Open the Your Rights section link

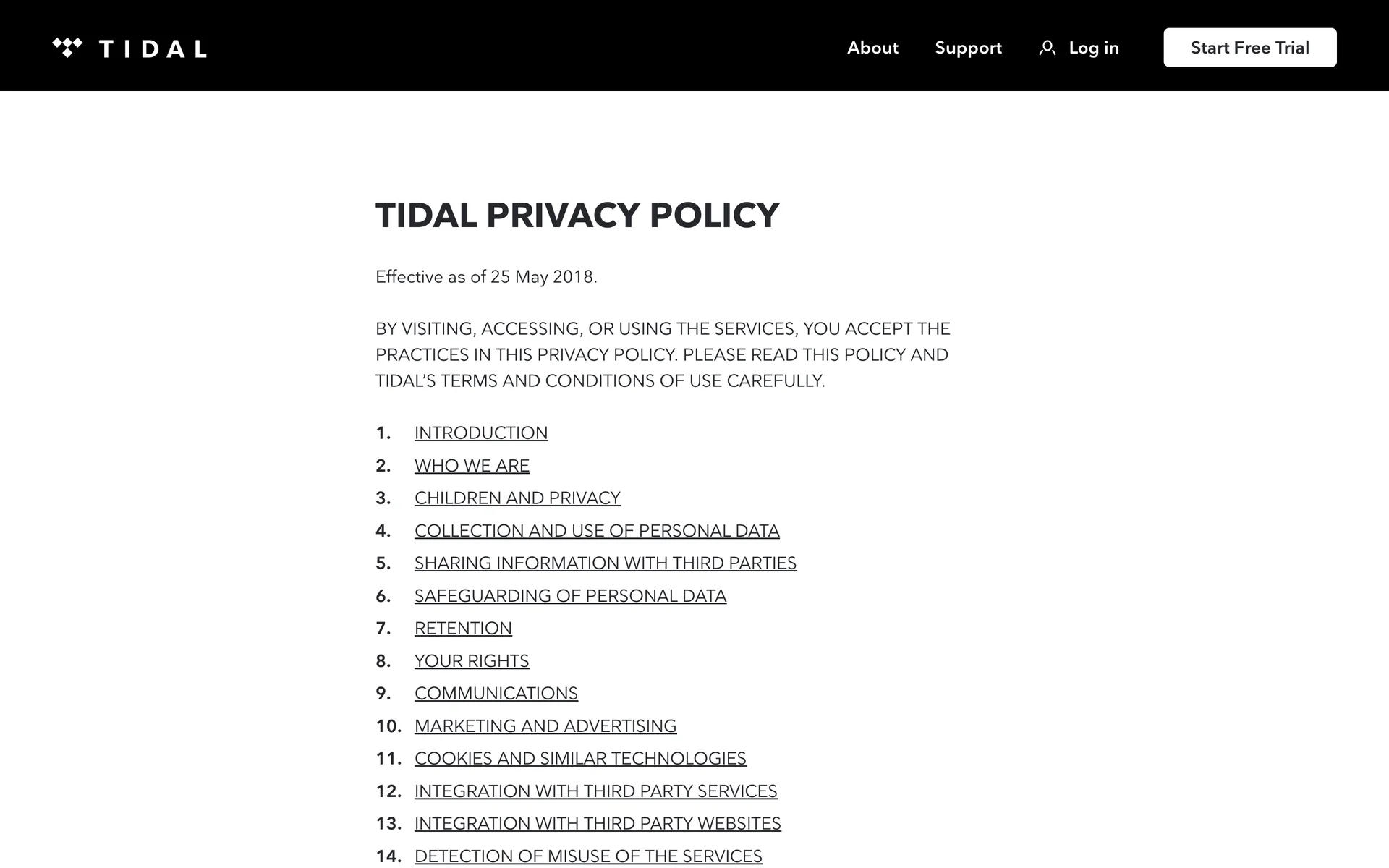(x=472, y=660)
